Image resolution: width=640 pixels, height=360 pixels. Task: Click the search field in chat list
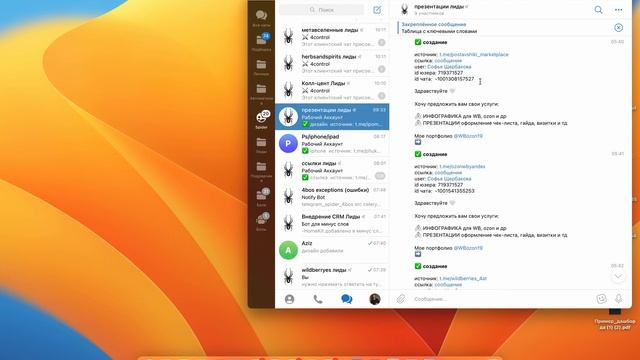point(322,9)
